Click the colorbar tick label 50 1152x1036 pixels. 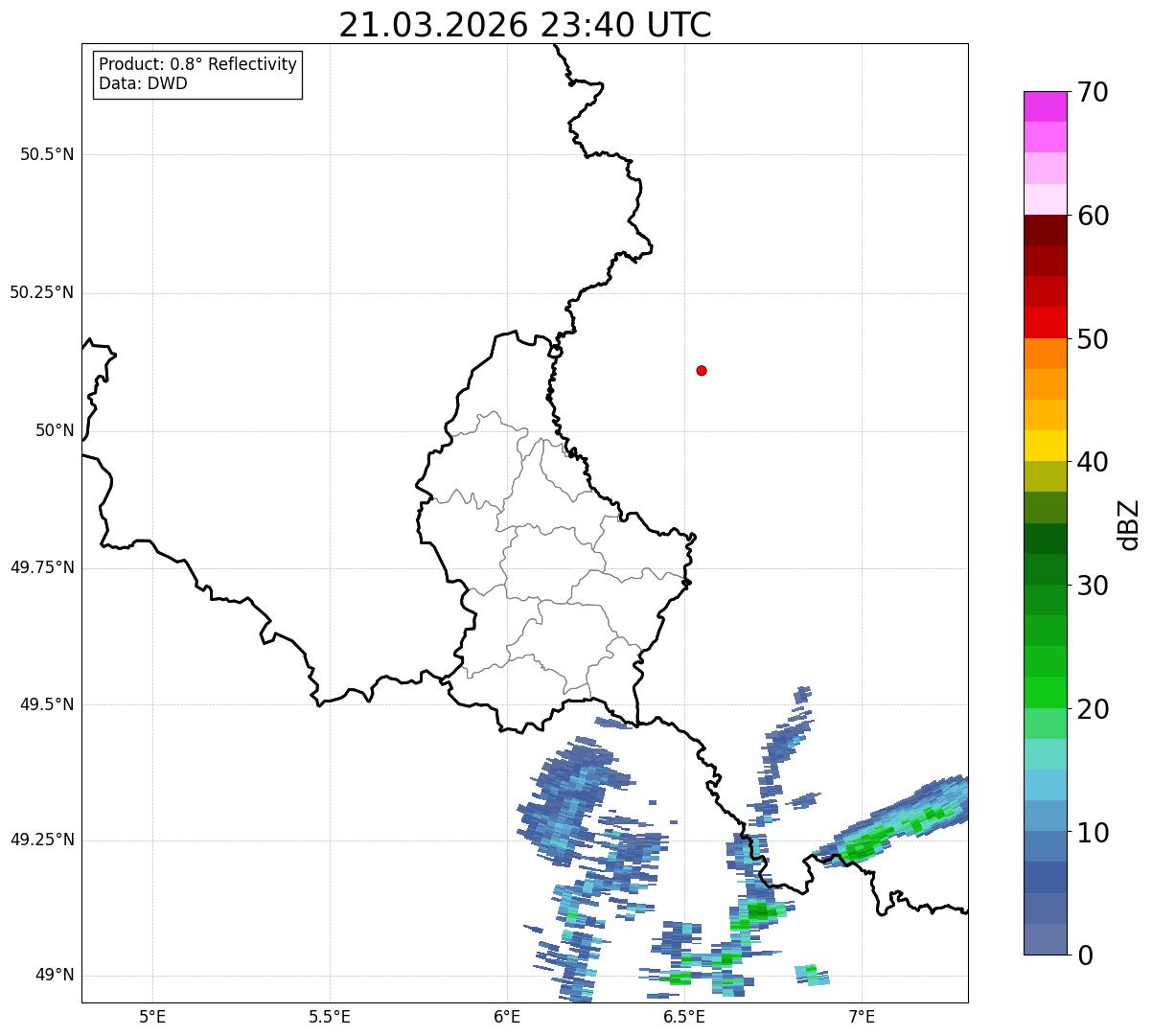coord(1093,339)
